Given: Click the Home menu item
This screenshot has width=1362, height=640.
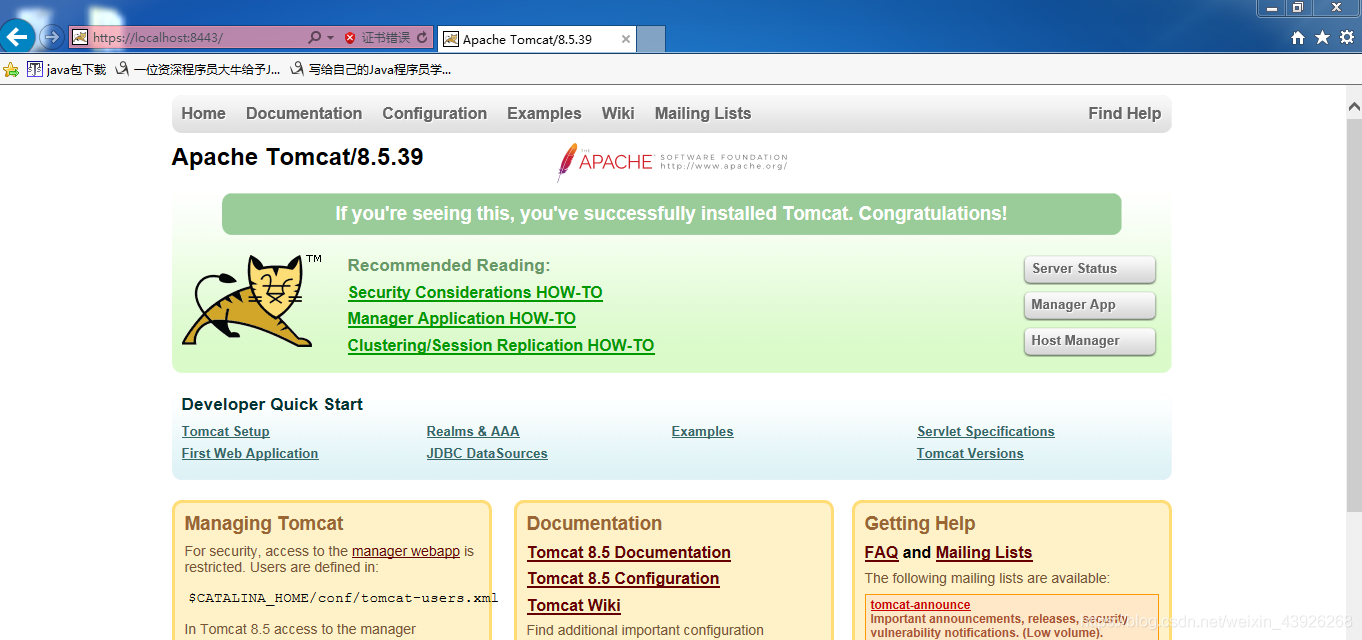Looking at the screenshot, I should (x=203, y=113).
